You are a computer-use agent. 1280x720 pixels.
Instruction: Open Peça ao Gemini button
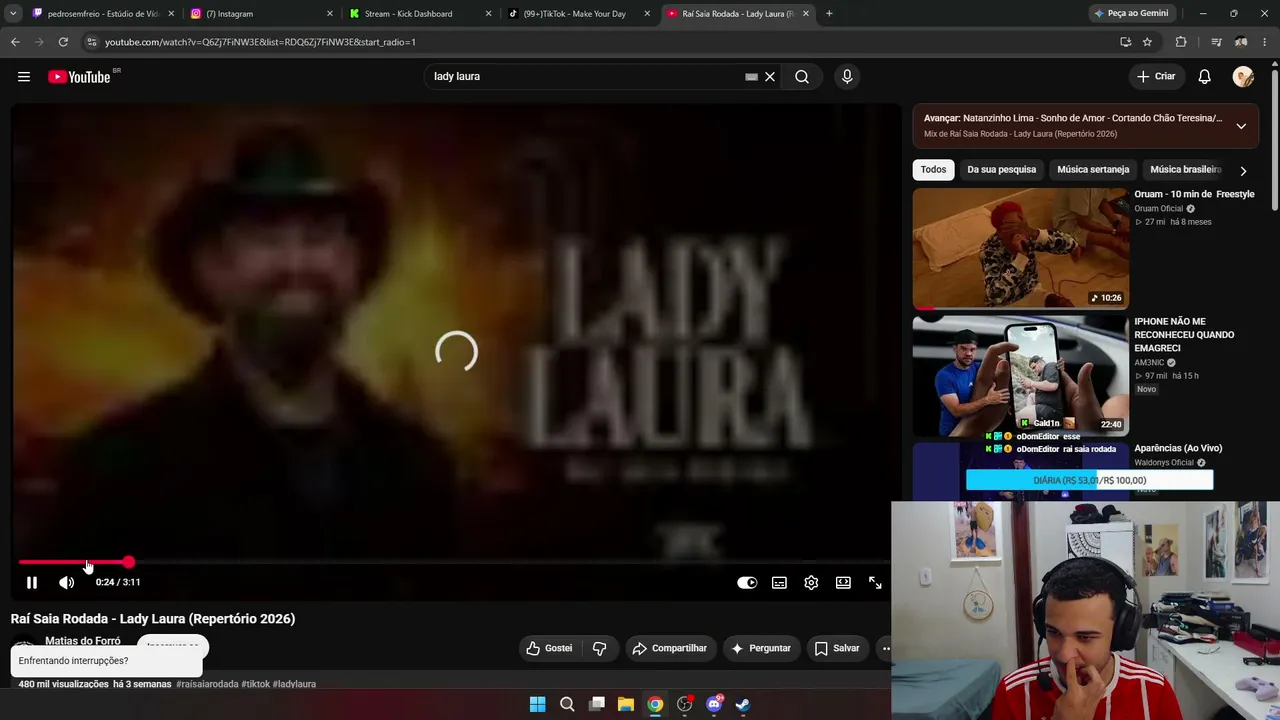pyautogui.click(x=1130, y=14)
